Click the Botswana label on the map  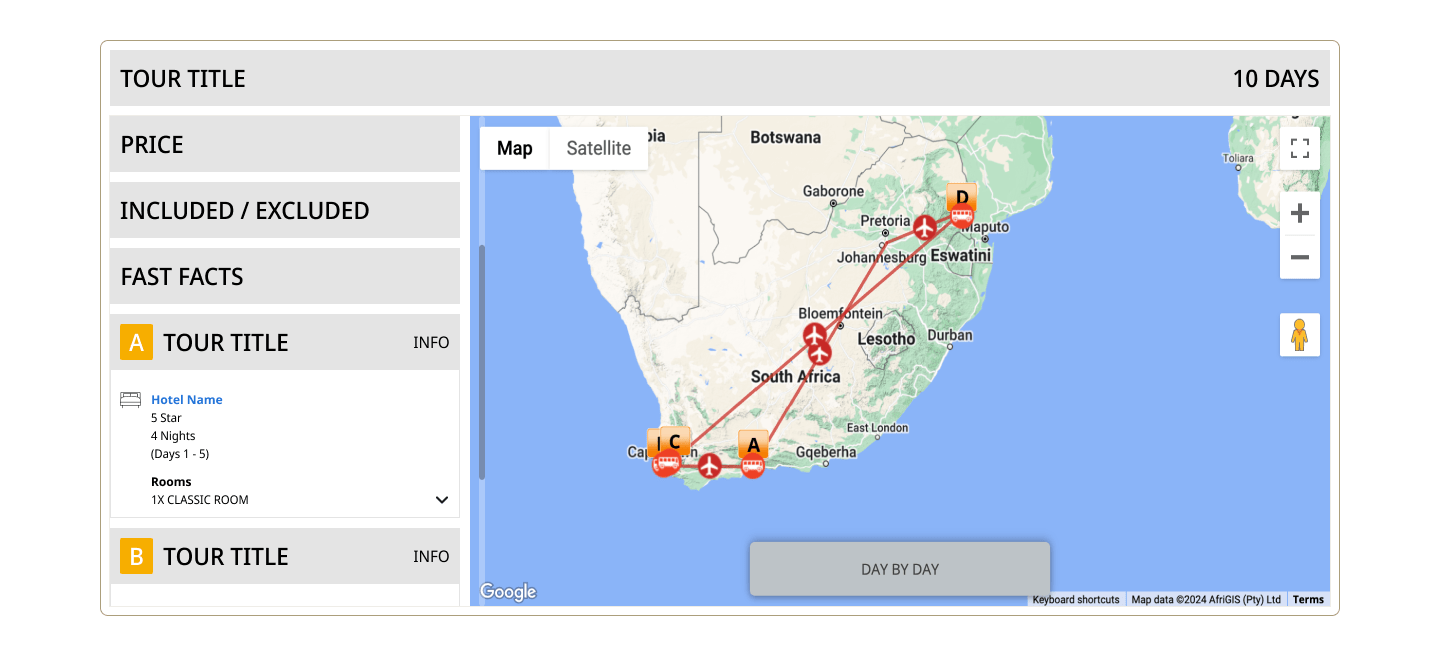pyautogui.click(x=785, y=137)
